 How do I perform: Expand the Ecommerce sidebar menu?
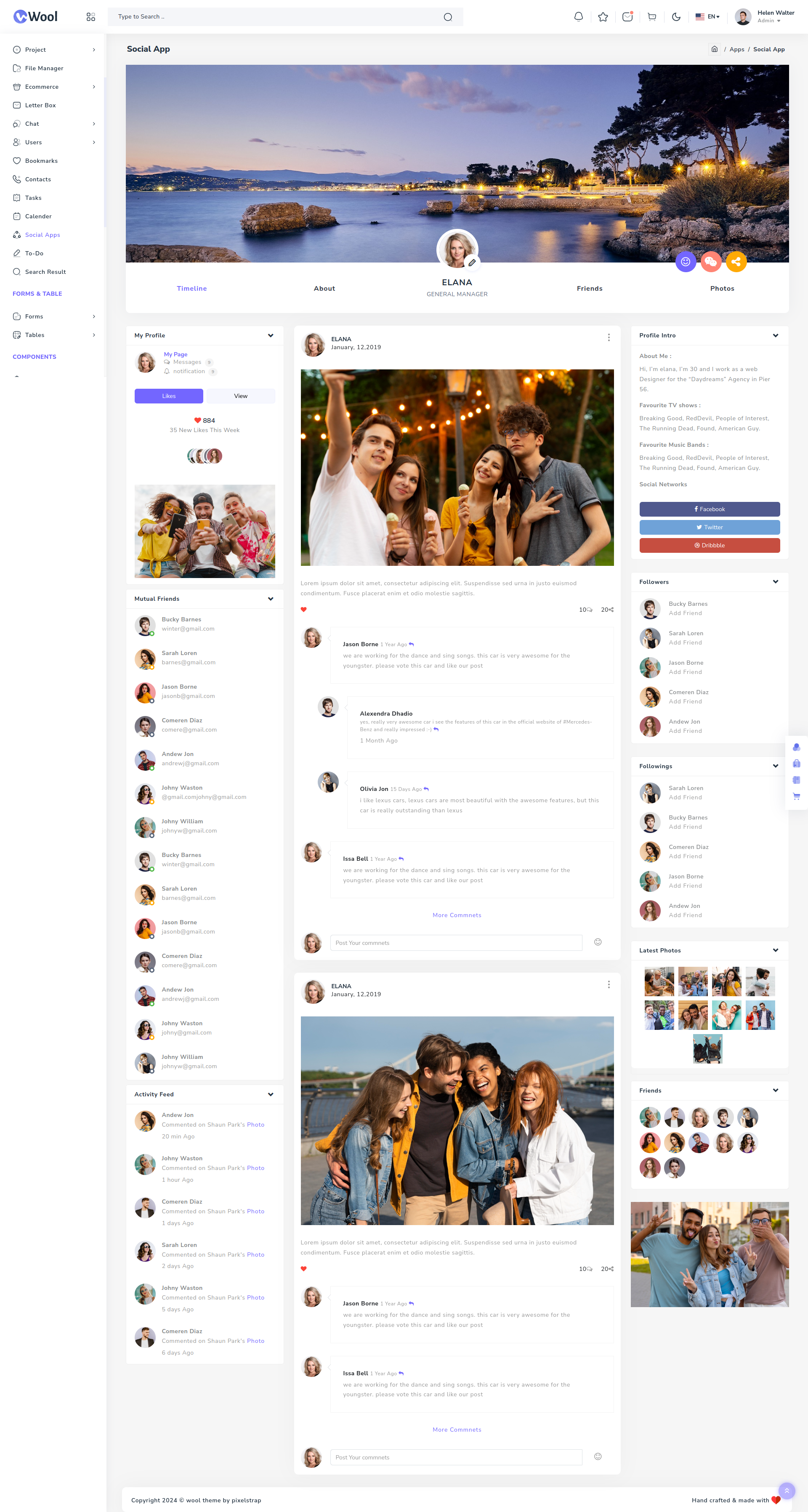(53, 87)
